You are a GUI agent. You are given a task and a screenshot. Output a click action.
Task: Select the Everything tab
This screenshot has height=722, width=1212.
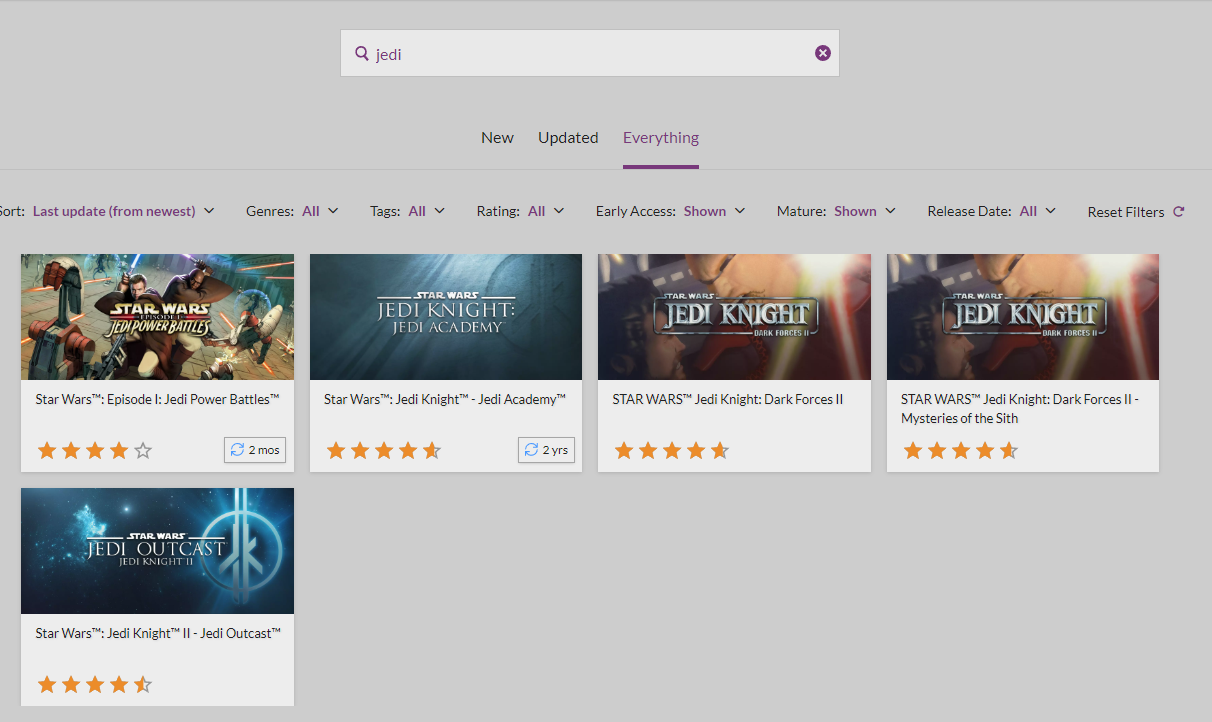pyautogui.click(x=661, y=138)
